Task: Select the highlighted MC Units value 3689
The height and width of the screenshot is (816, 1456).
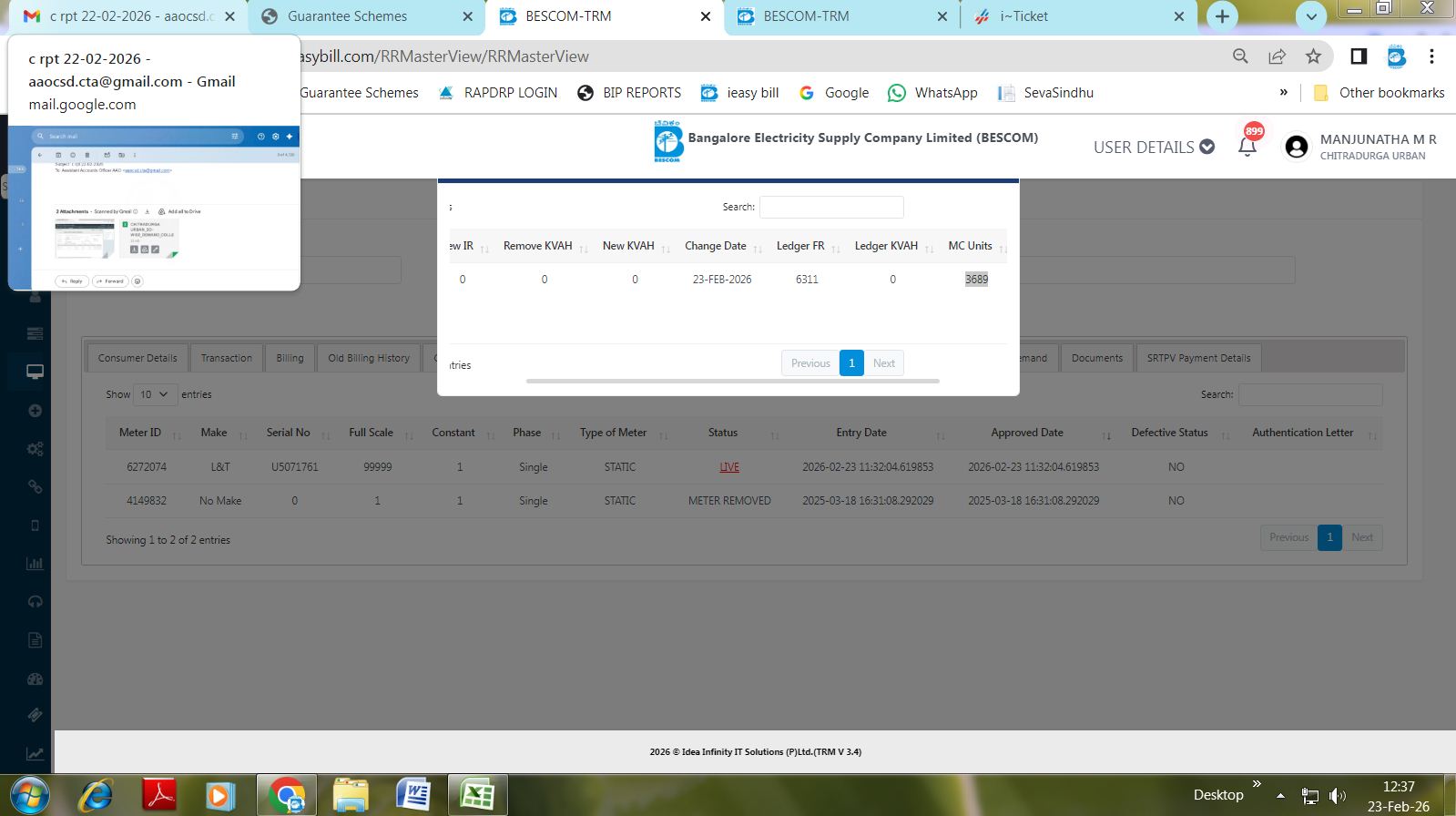Action: (976, 280)
